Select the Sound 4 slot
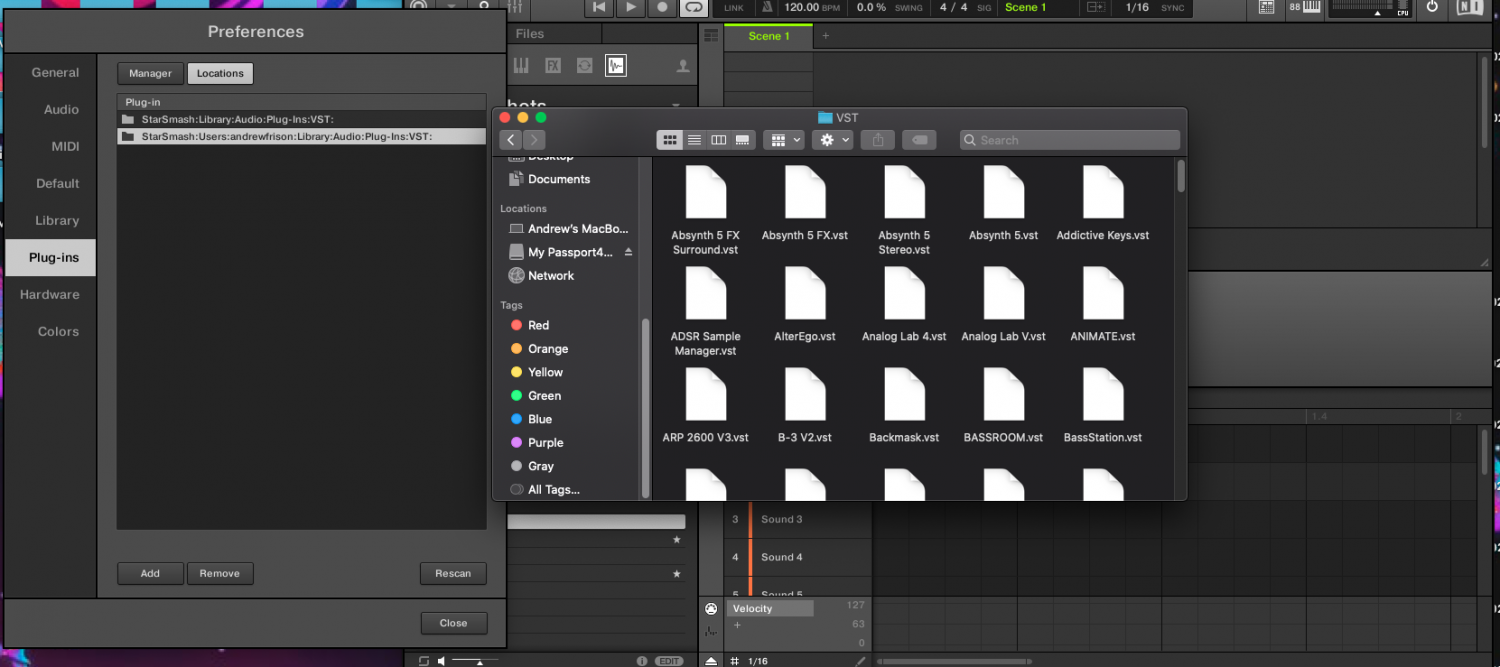1500x667 pixels. [782, 557]
